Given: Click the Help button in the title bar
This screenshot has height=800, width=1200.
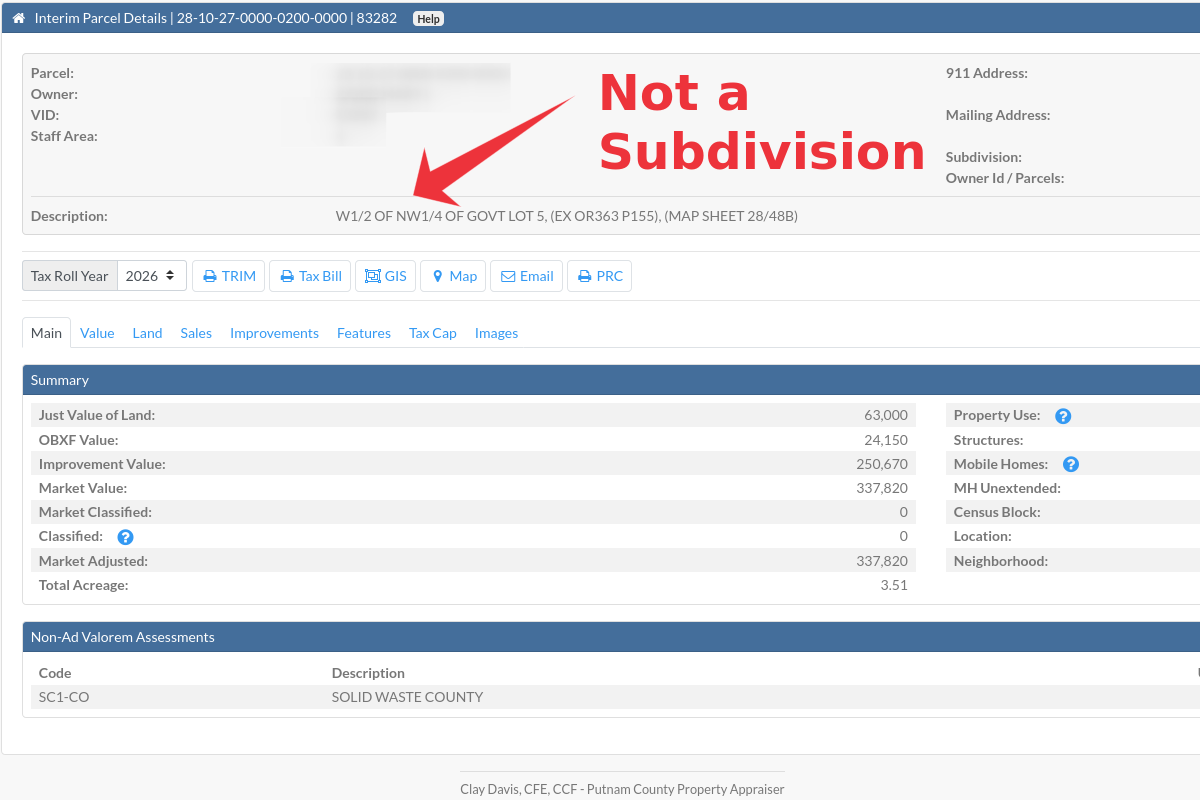Looking at the screenshot, I should pyautogui.click(x=428, y=17).
